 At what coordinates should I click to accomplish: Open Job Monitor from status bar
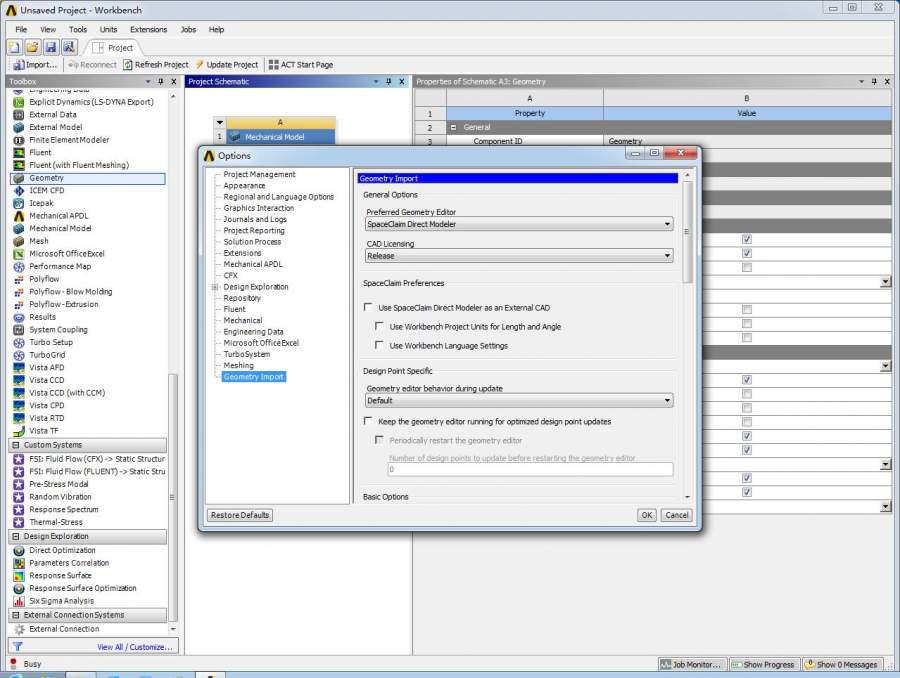(x=692, y=664)
